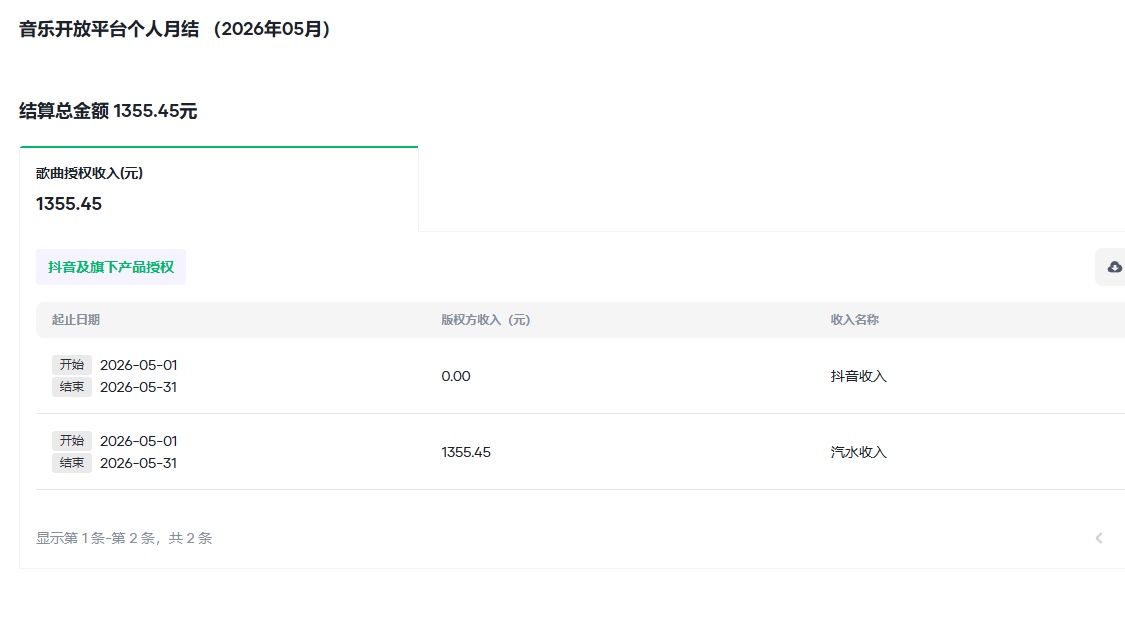Go to previous page with left chevron

pos(1098,538)
